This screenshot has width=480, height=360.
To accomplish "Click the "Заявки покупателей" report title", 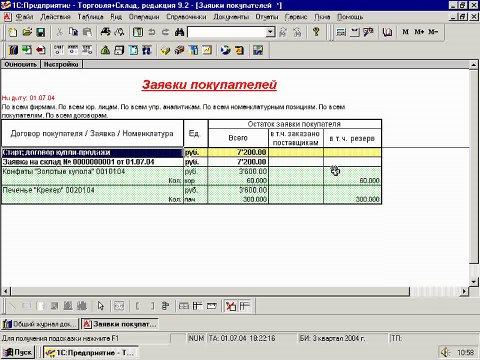I will coord(209,85).
